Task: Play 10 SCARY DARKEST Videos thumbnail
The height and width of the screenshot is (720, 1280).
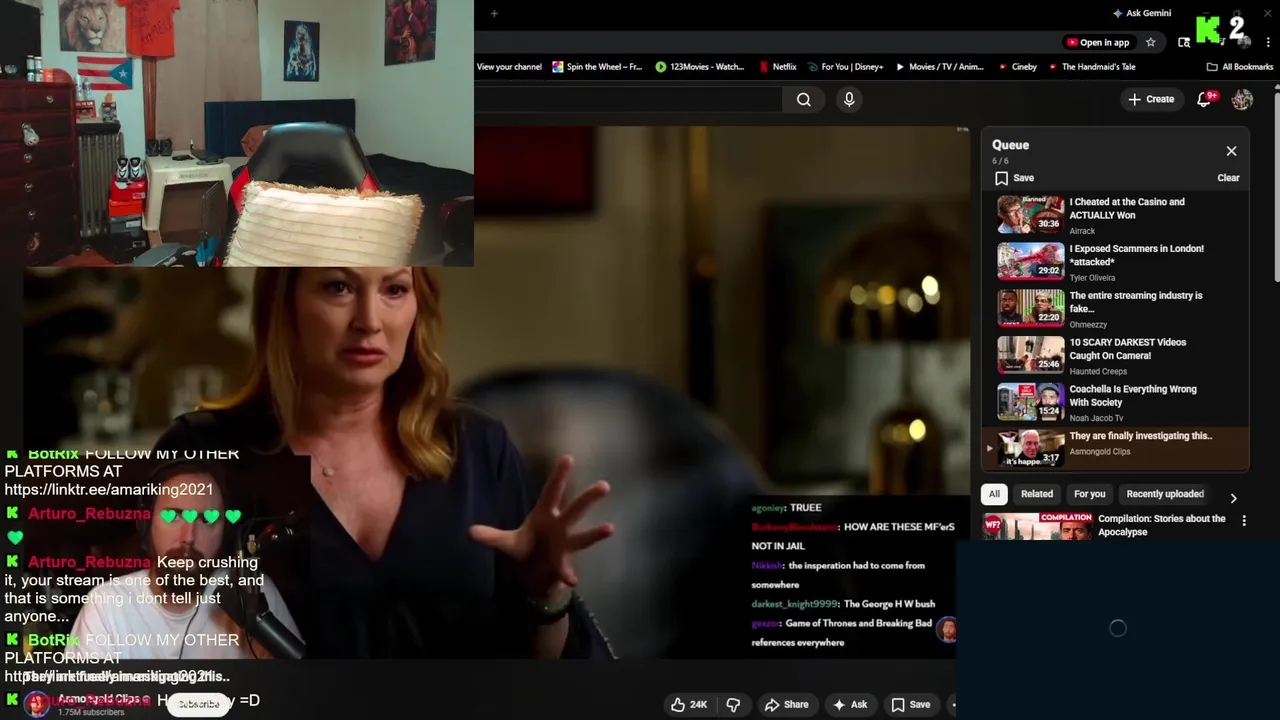Action: (x=1030, y=355)
